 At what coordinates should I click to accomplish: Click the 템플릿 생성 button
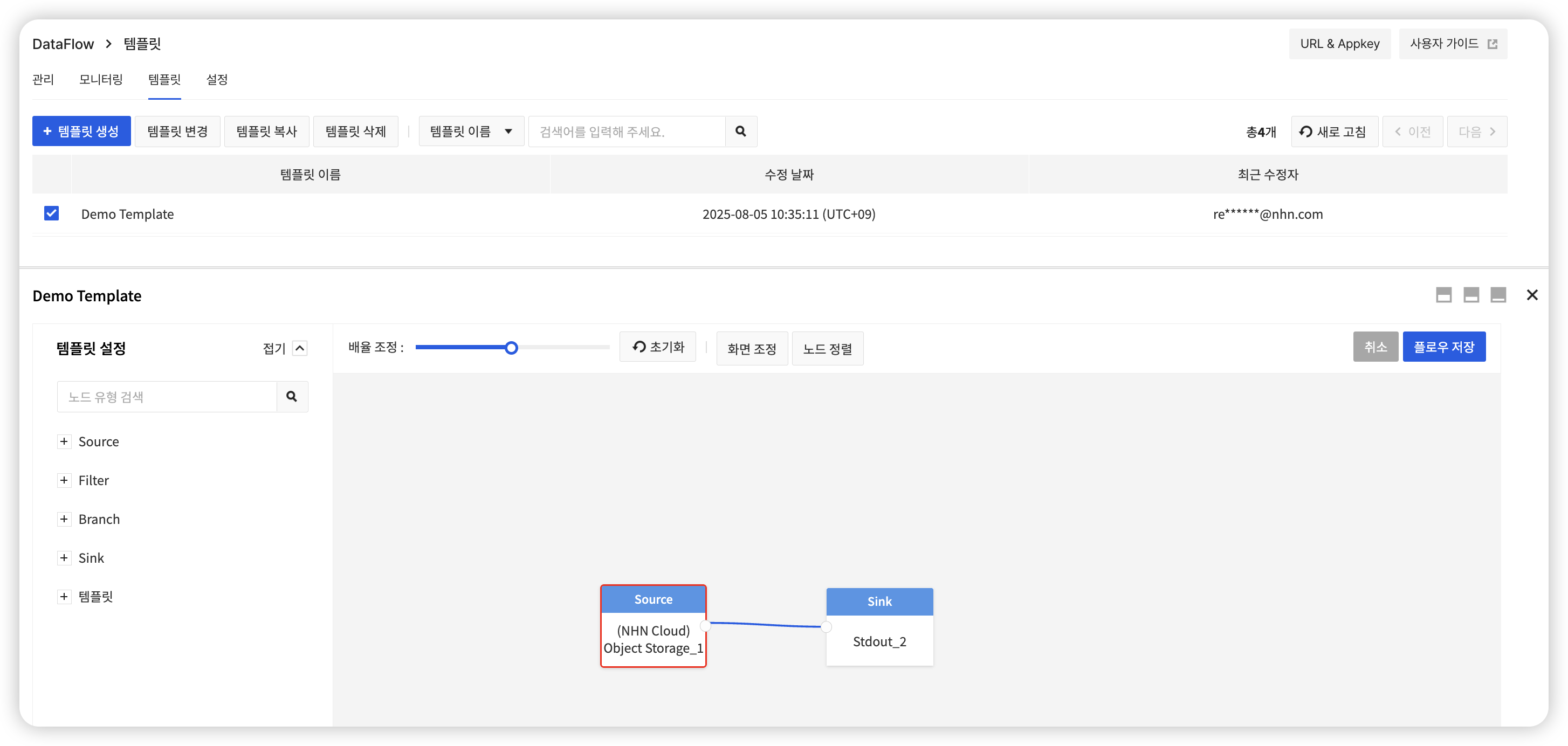[x=81, y=132]
